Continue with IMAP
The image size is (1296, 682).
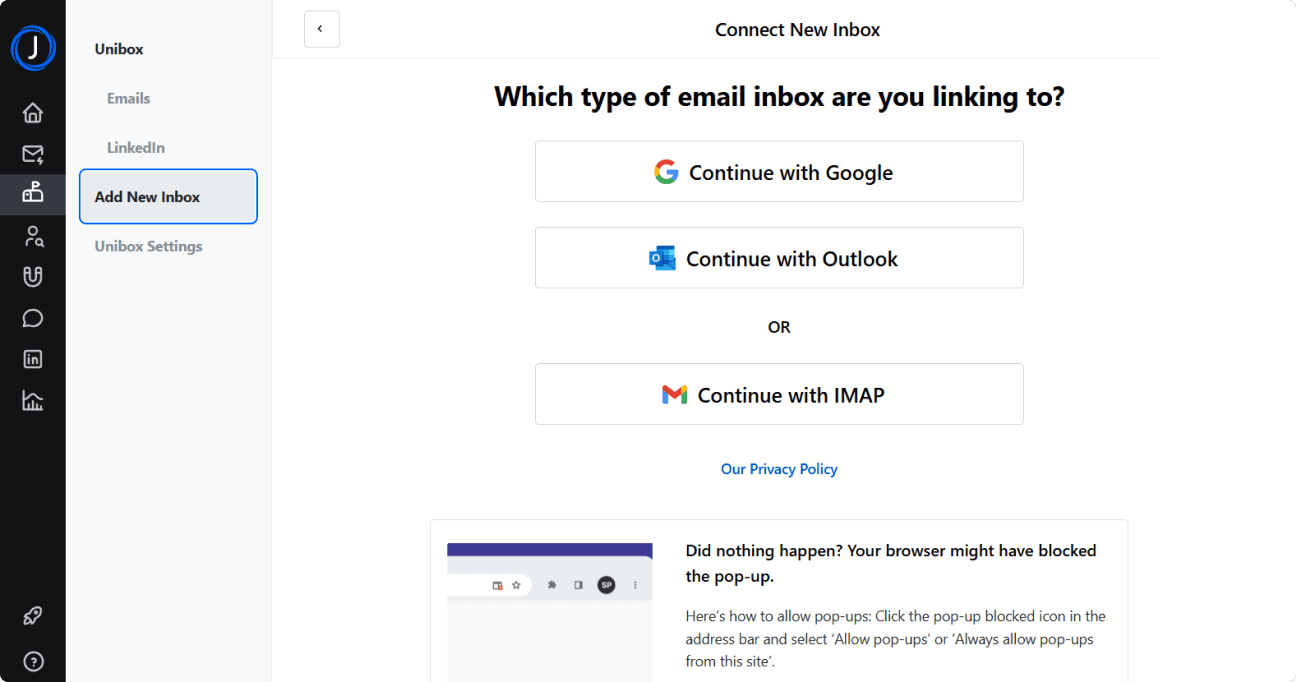779,394
